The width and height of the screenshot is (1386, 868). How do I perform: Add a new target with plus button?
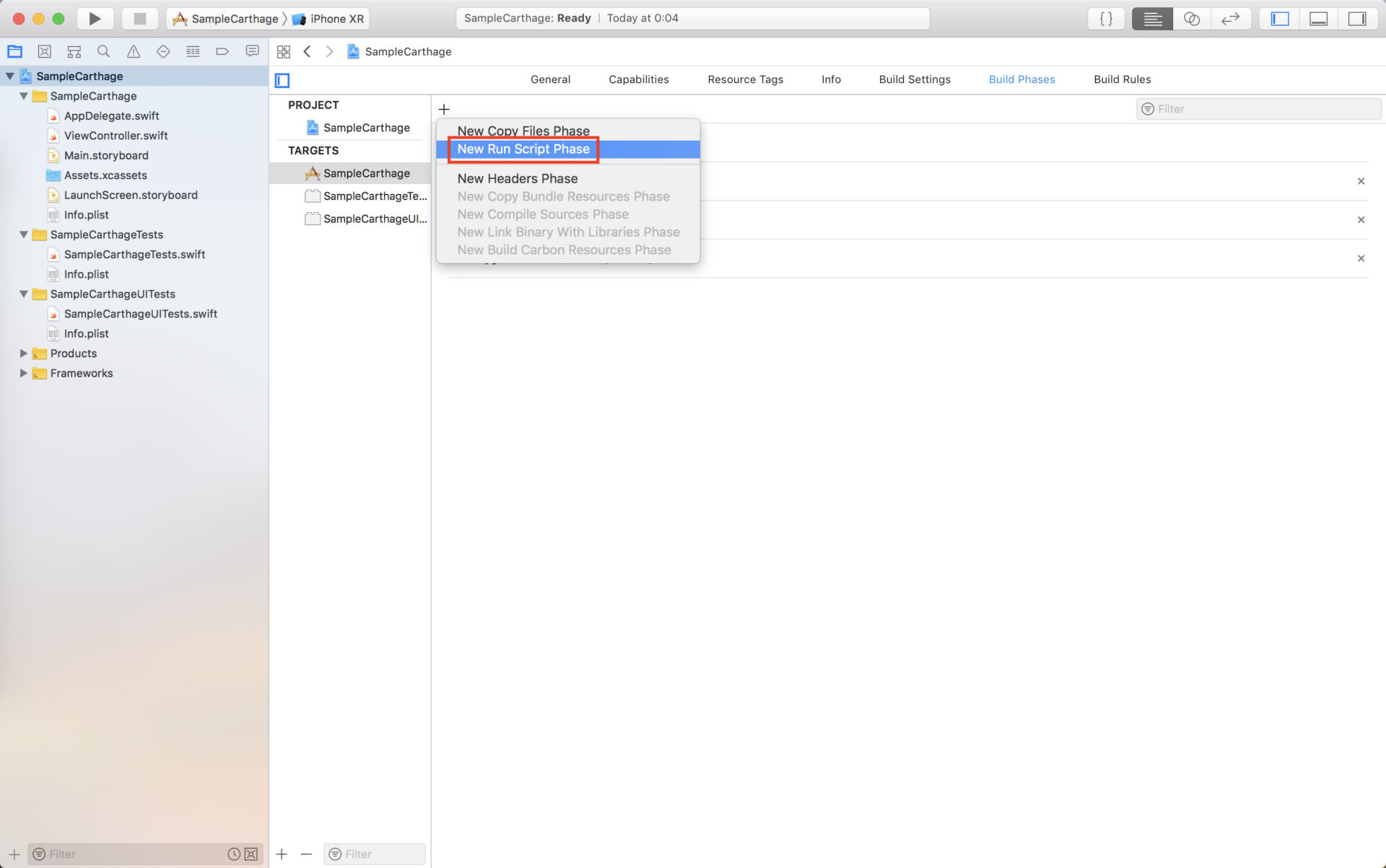tap(282, 854)
